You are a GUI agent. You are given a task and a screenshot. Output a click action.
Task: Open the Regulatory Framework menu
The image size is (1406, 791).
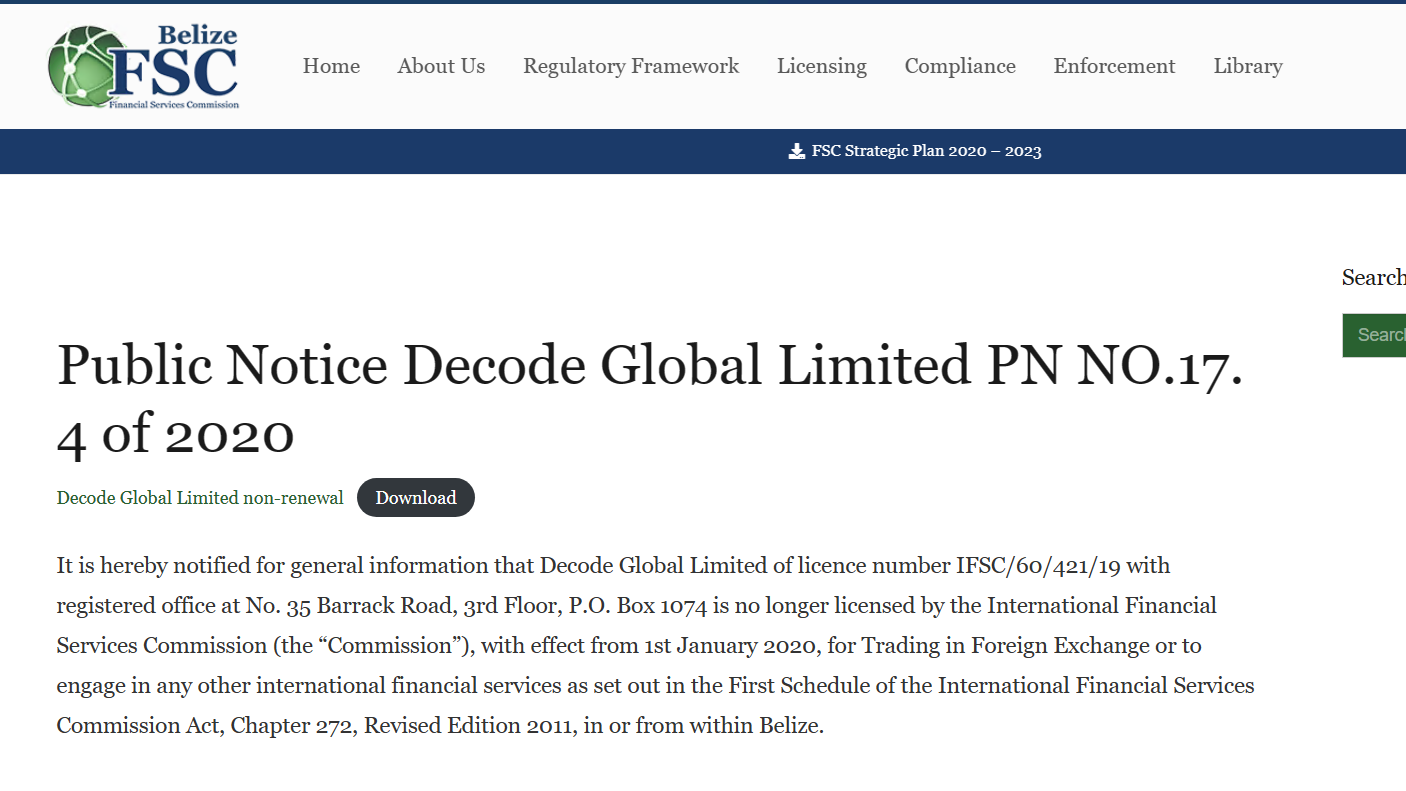[x=631, y=66]
